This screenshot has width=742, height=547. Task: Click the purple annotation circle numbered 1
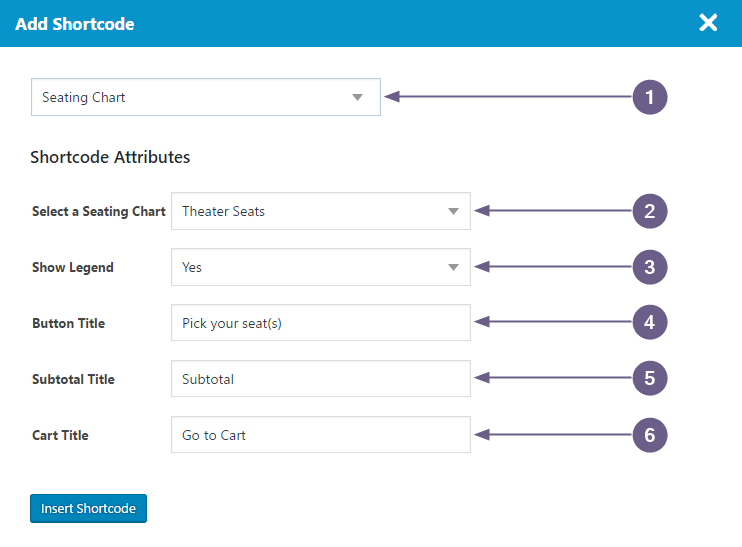click(x=650, y=97)
